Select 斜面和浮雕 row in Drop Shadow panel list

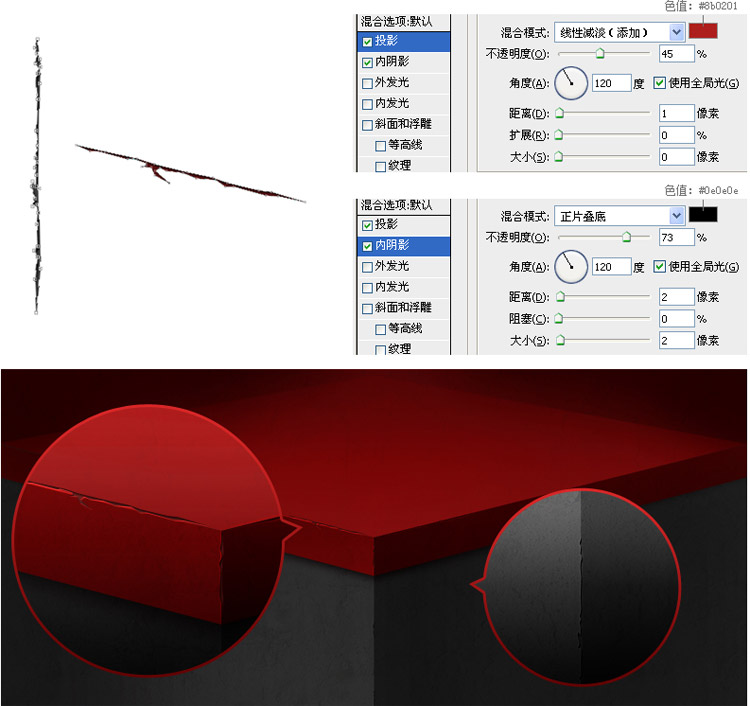pos(404,124)
